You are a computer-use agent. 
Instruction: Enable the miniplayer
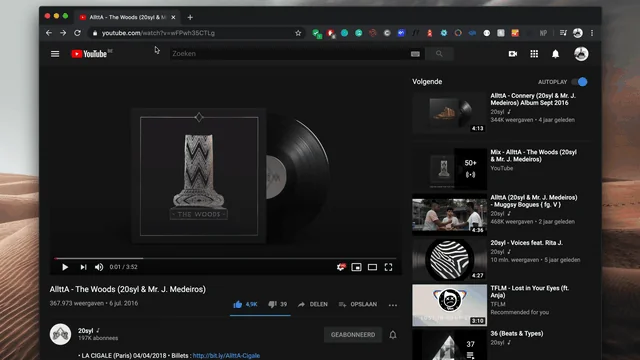(356, 267)
